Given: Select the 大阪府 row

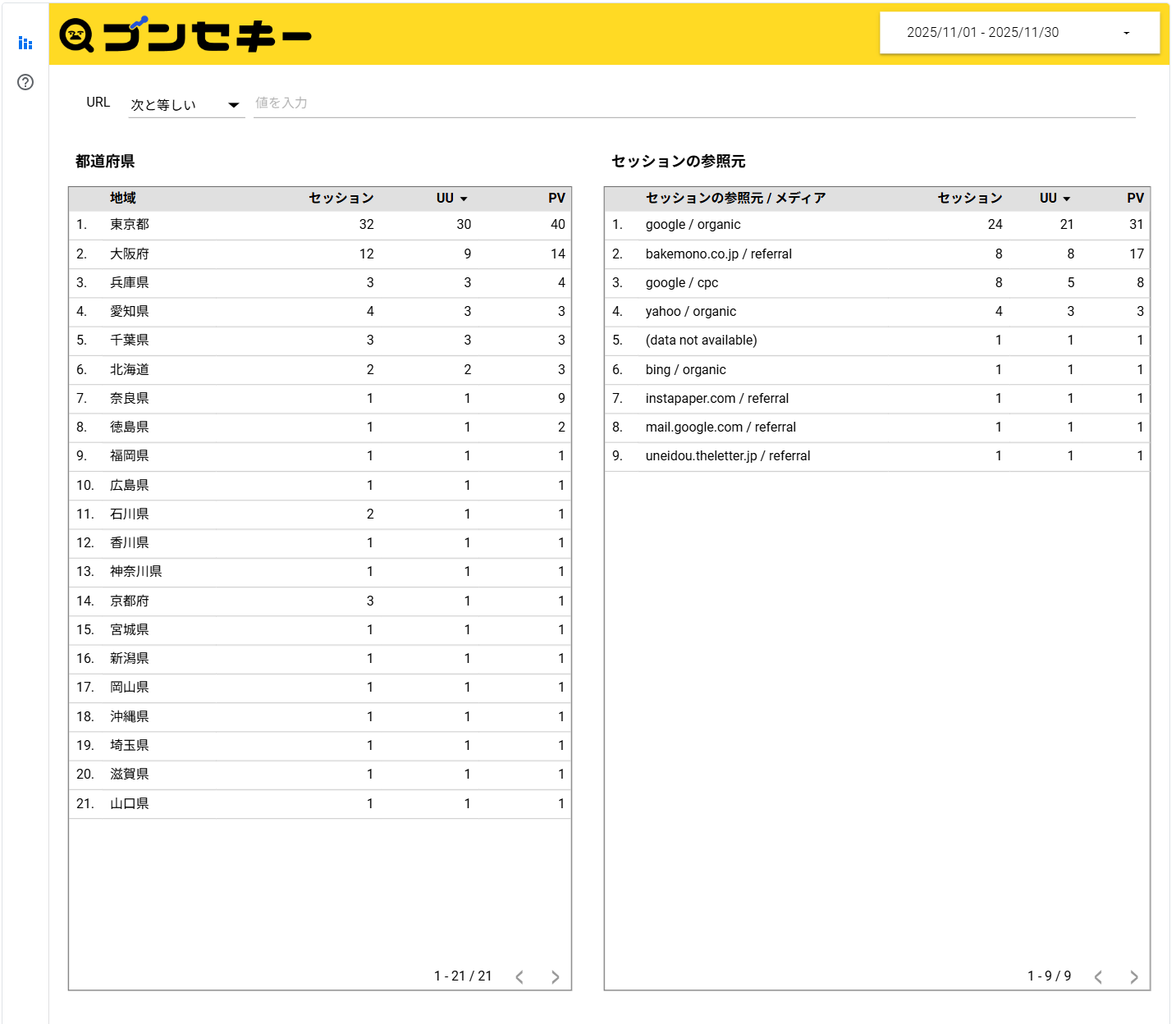Looking at the screenshot, I should point(130,254).
